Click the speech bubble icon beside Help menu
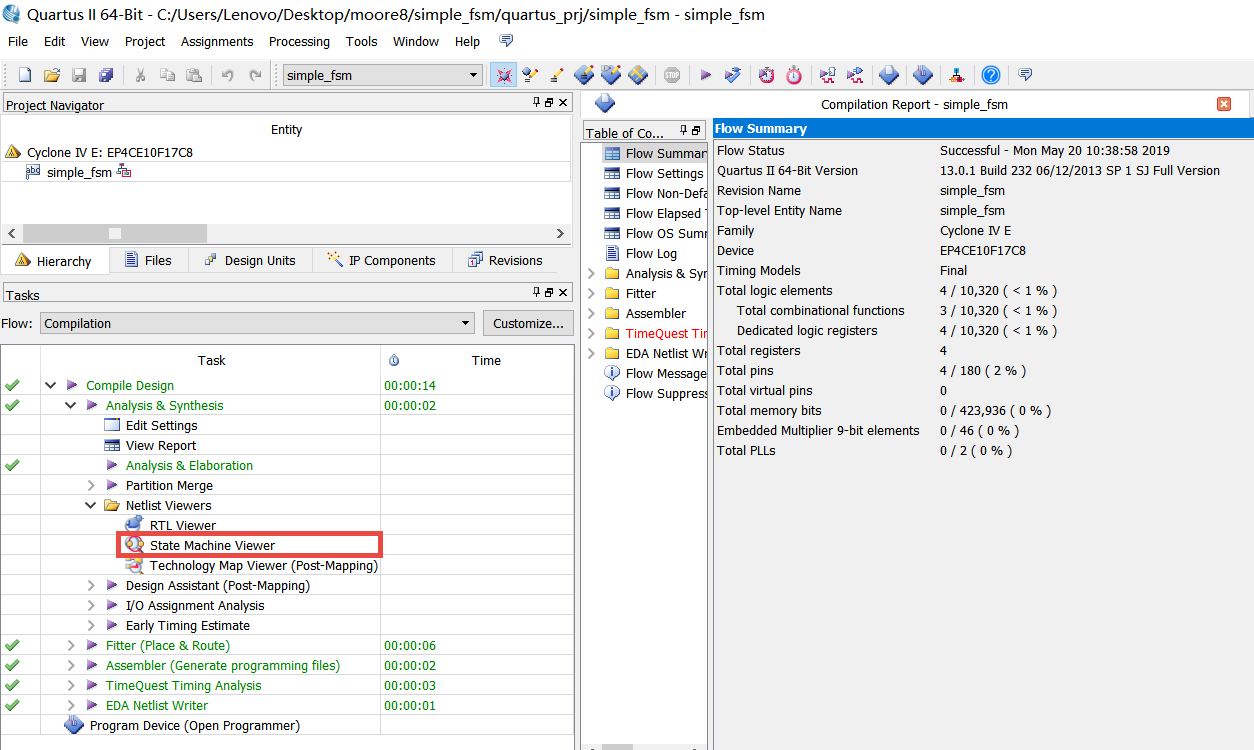 pyautogui.click(x=507, y=41)
